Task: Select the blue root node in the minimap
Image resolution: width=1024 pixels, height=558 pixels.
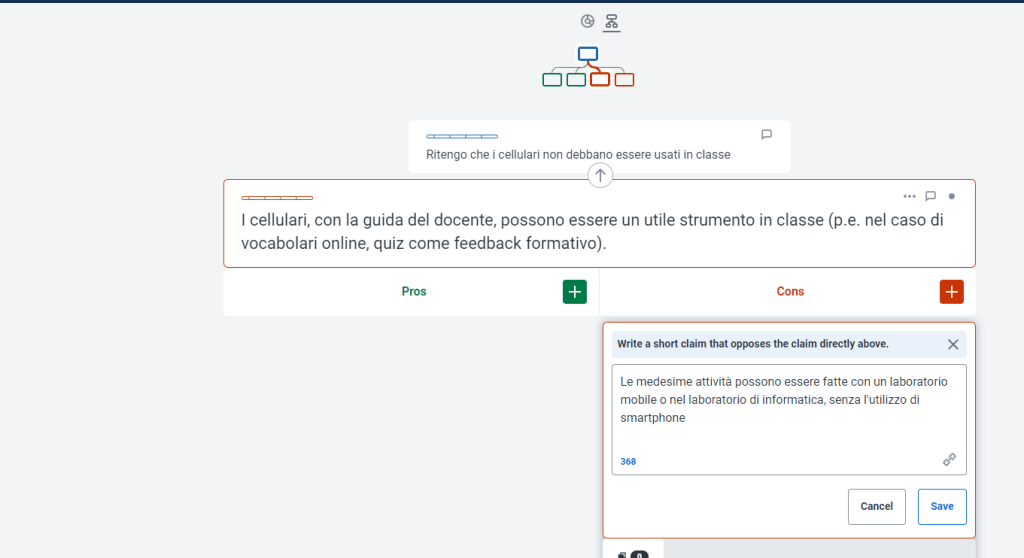Action: [588, 54]
